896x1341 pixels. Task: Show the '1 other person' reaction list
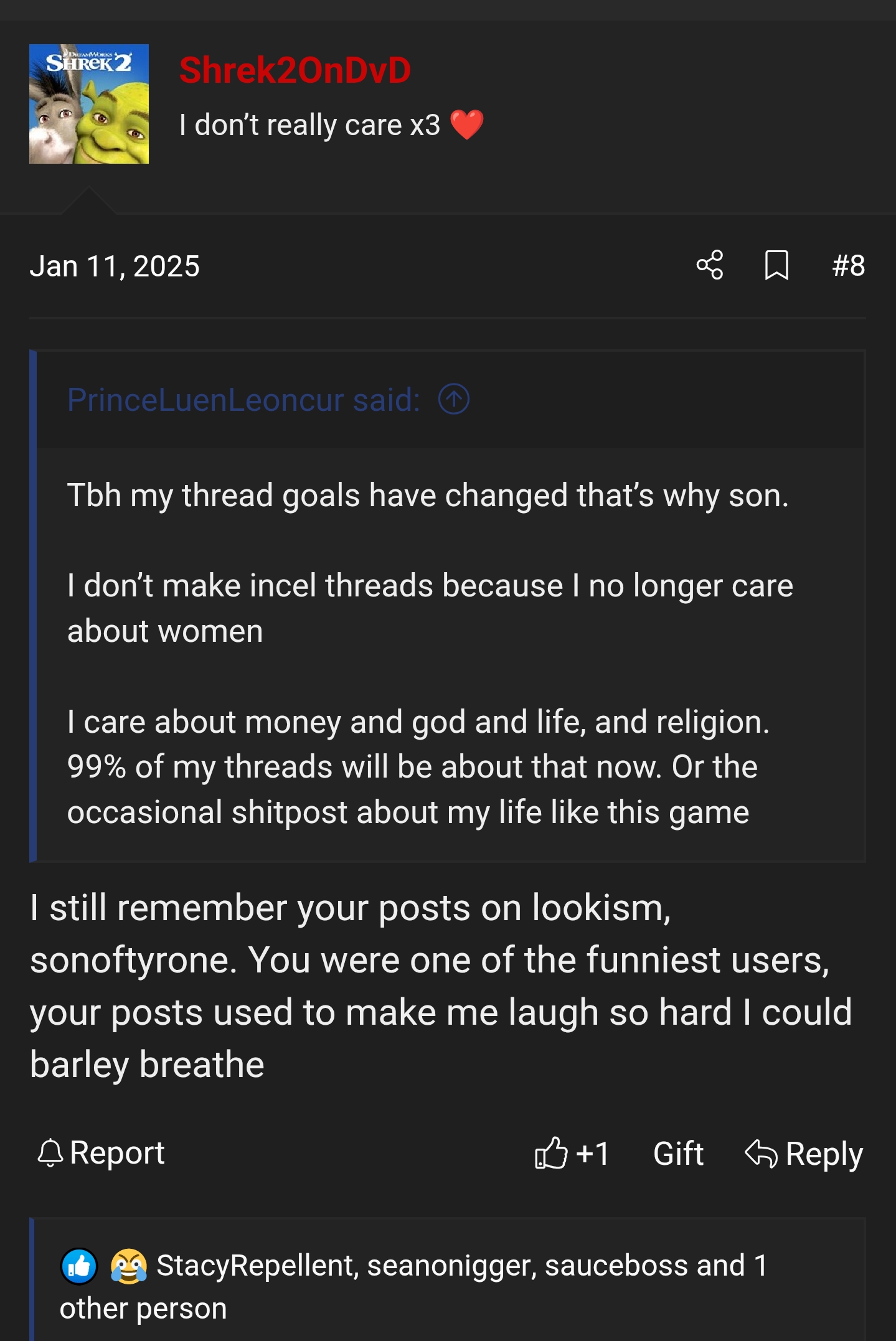(x=143, y=1308)
